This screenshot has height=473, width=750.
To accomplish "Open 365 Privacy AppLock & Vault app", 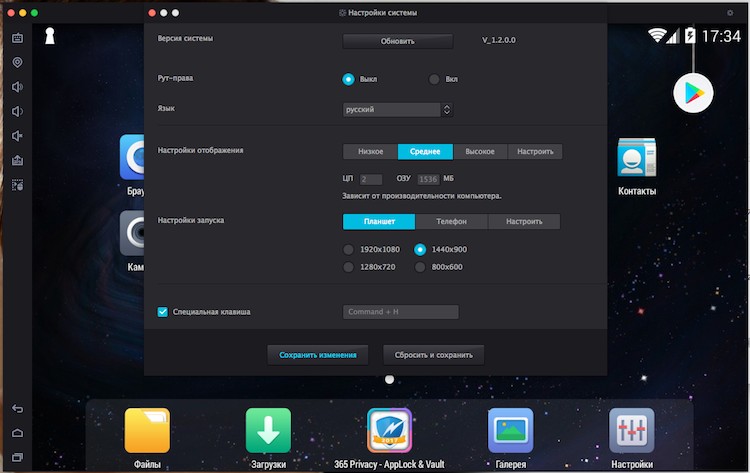I will tap(389, 431).
